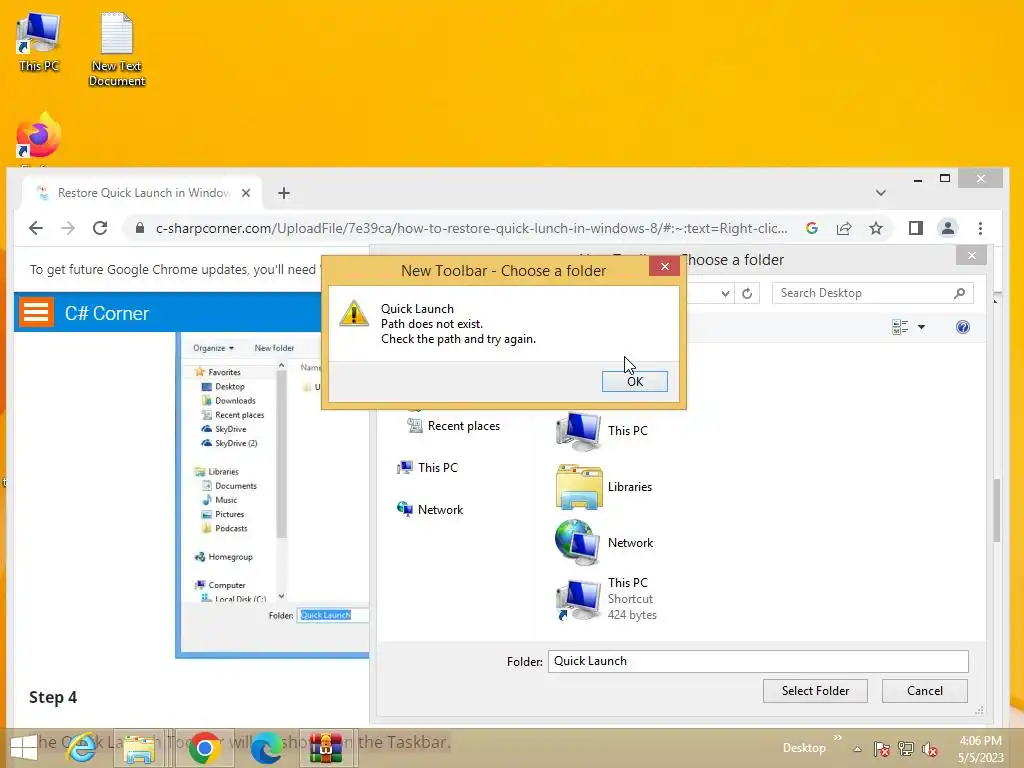Screen dimensions: 1024x768
Task: Select This PC in navigation pane
Action: click(428, 468)
